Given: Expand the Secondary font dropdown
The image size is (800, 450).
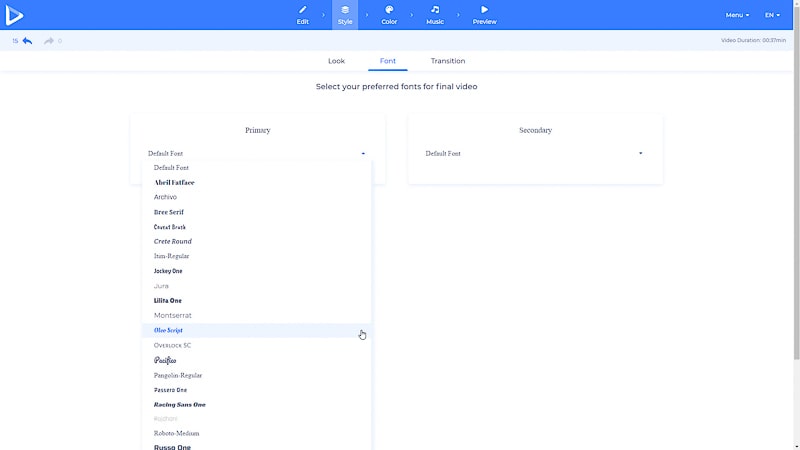Looking at the screenshot, I should pos(640,154).
